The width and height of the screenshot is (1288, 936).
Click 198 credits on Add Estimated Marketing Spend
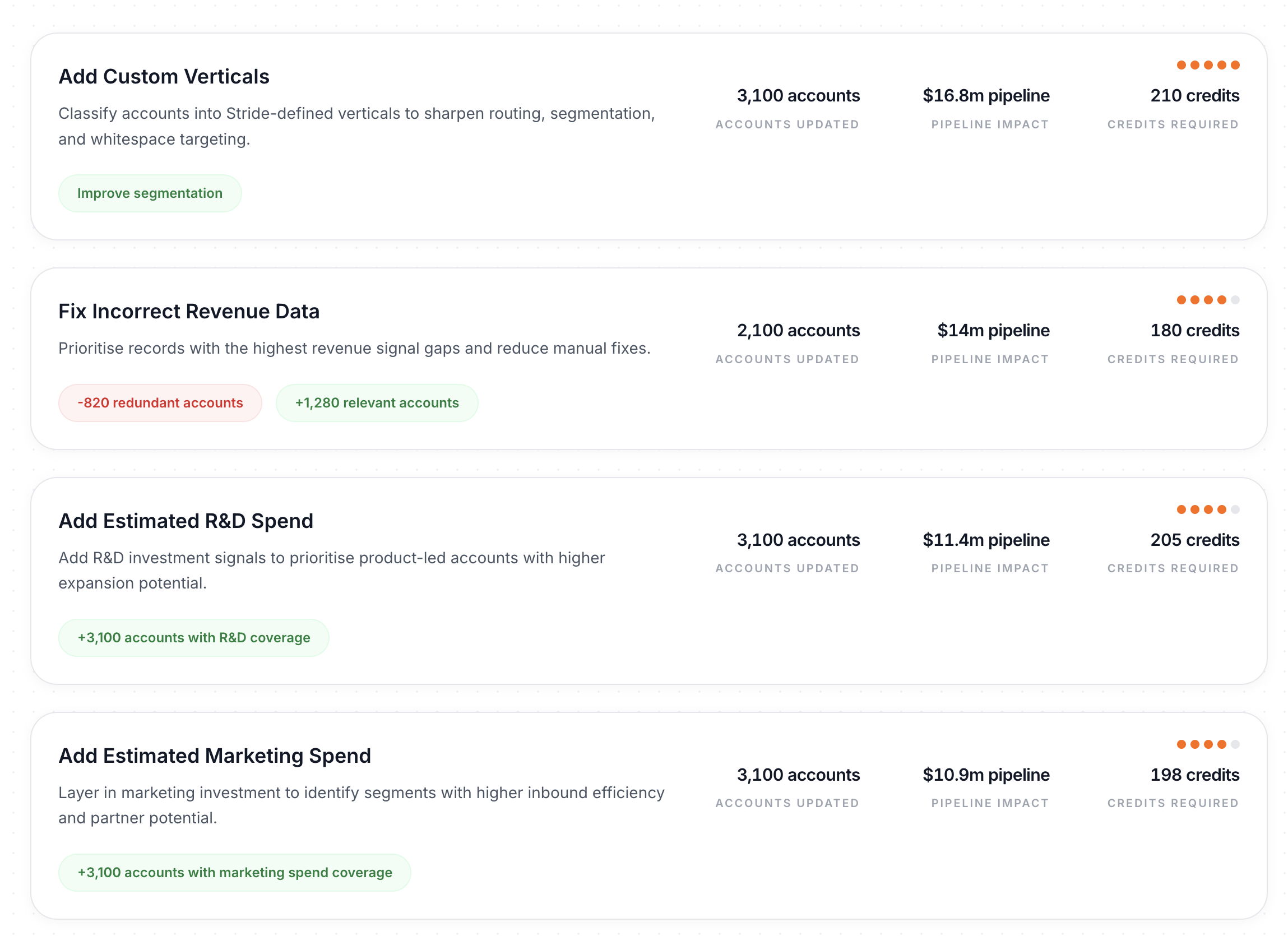(1194, 775)
